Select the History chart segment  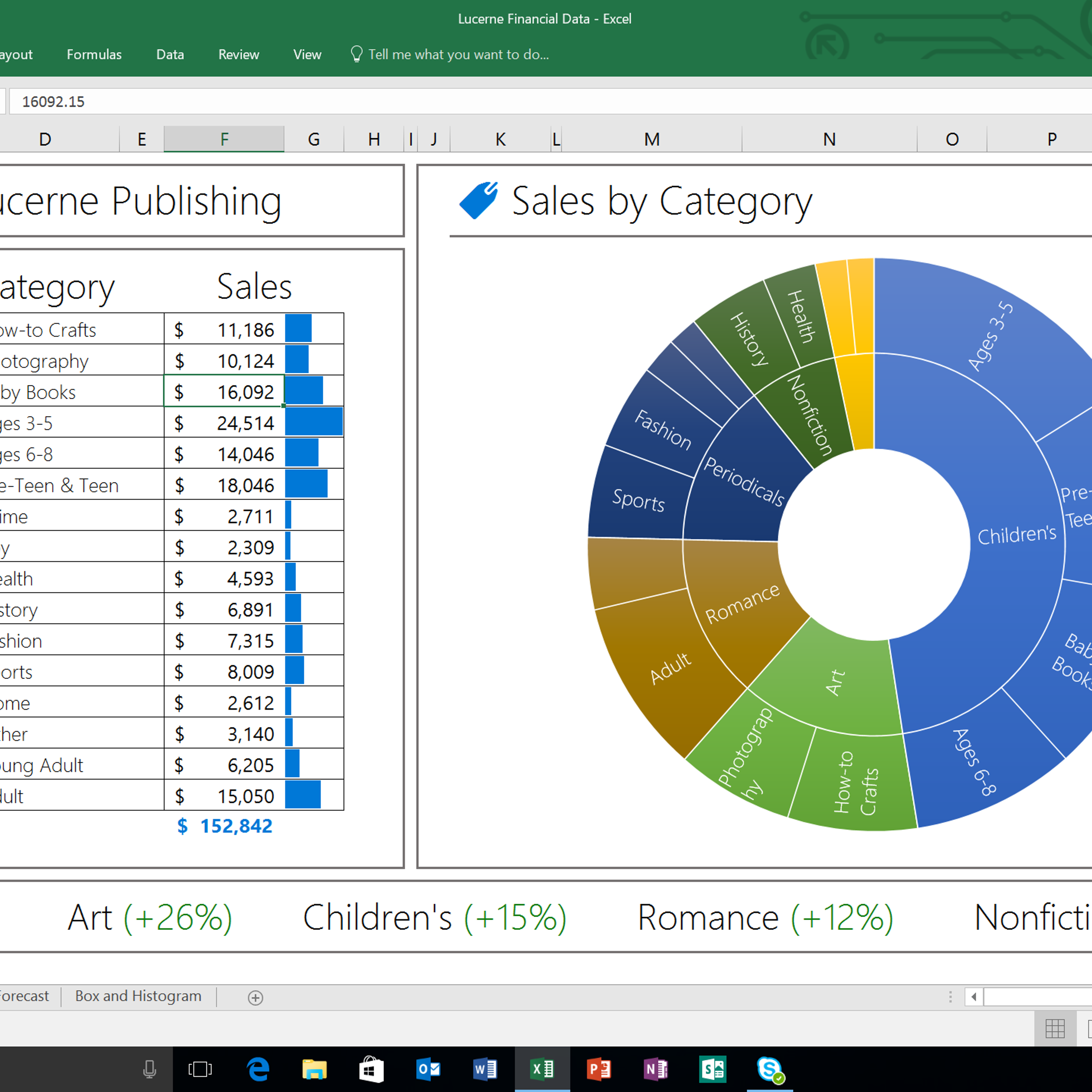pos(749,339)
